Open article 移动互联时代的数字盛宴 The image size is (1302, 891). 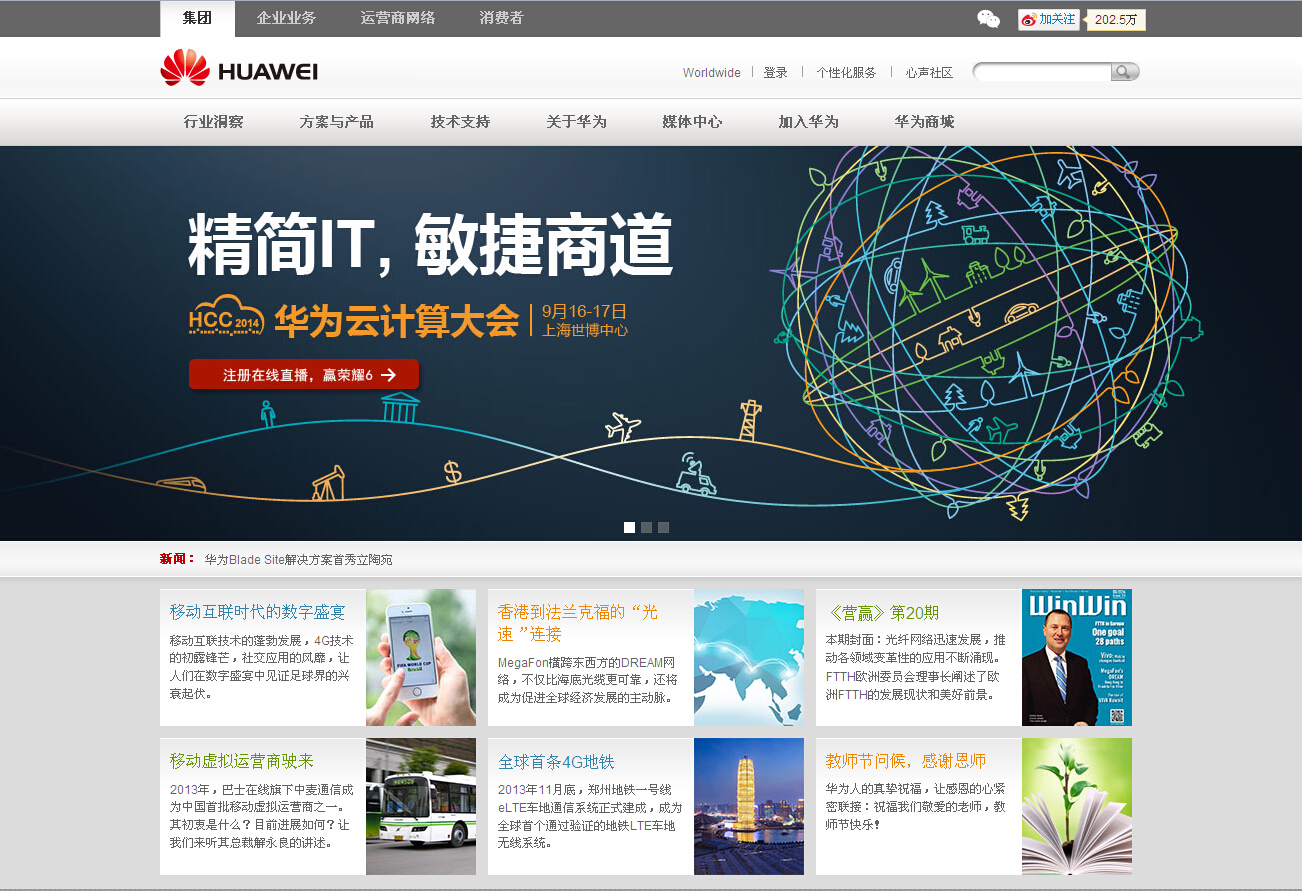[257, 612]
